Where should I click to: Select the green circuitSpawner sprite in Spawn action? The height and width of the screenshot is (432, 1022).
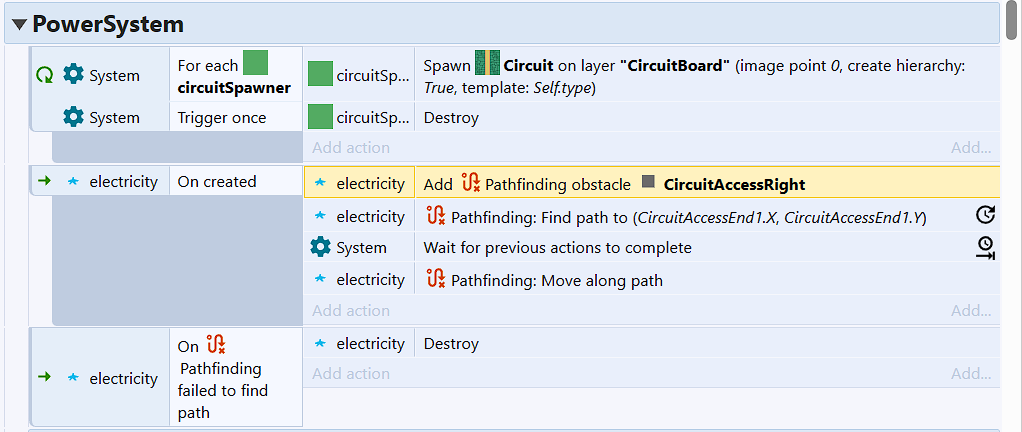tap(320, 75)
